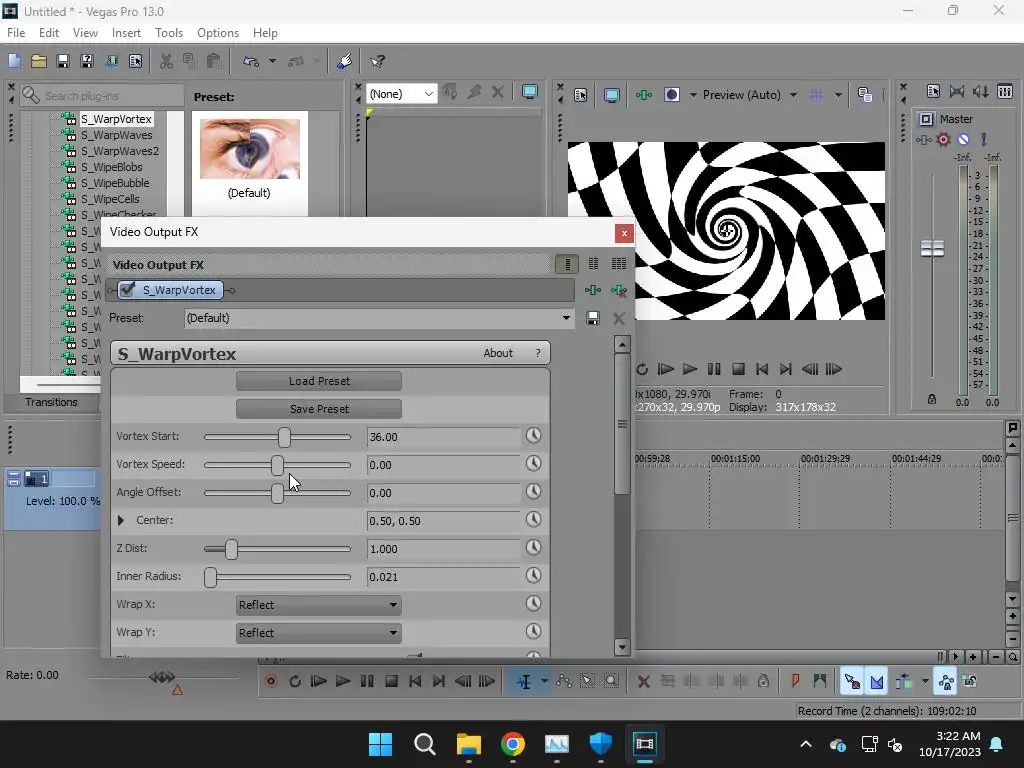
Task: Toggle the S_WarpVortex plug-in checkbox
Action: click(x=128, y=290)
